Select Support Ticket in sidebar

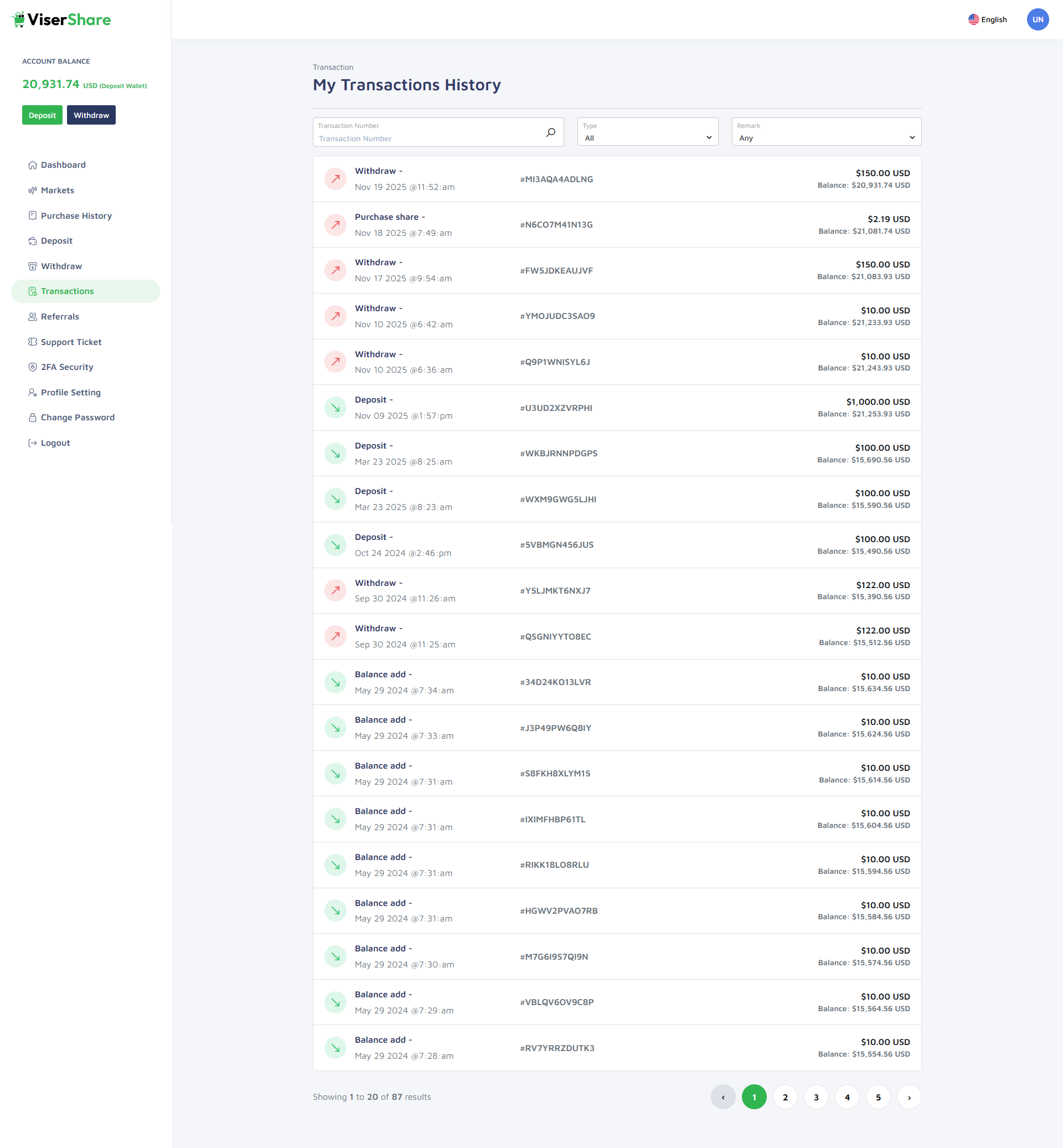[71, 342]
